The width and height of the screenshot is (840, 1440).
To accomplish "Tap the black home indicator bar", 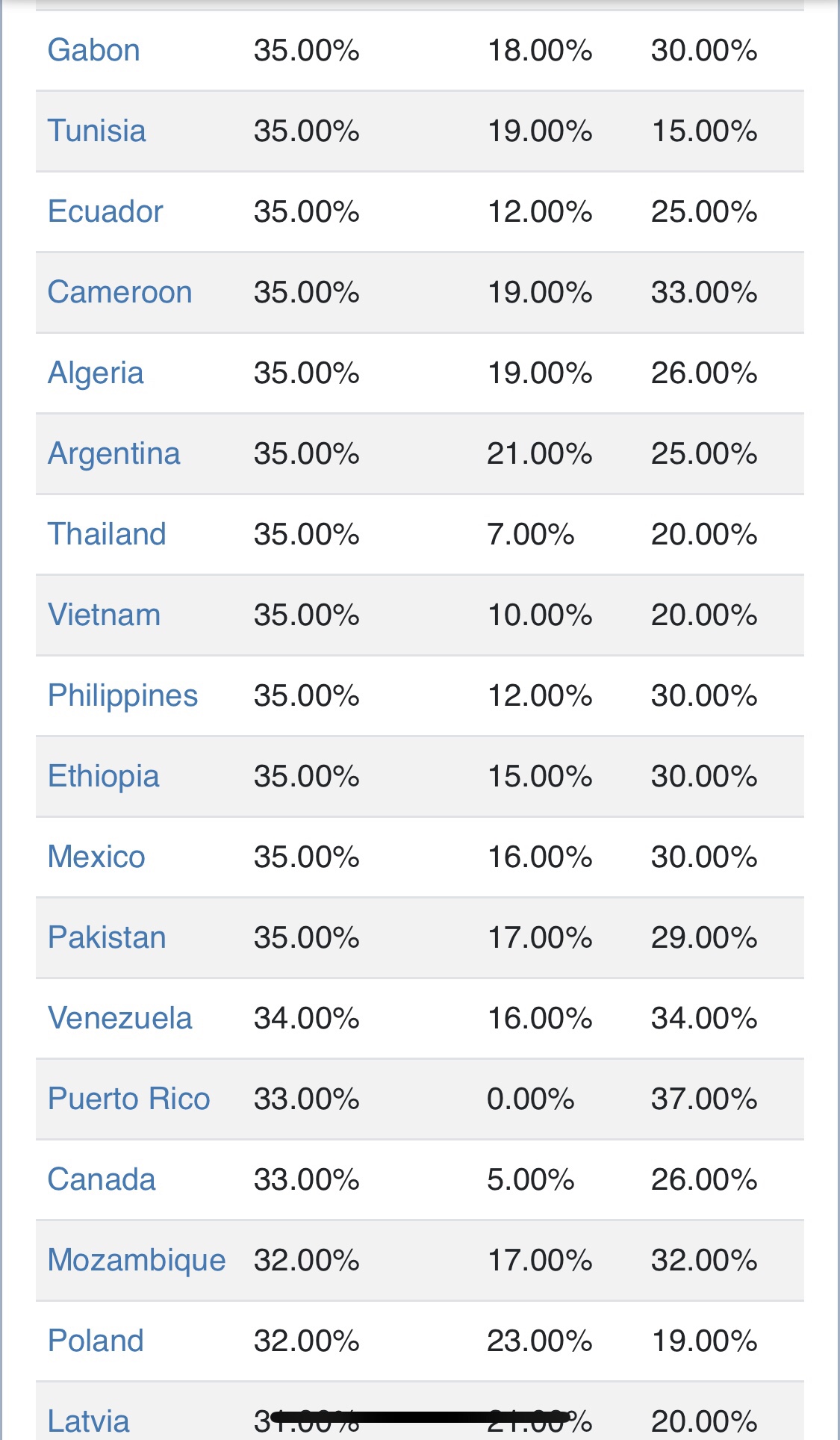I will click(420, 1417).
